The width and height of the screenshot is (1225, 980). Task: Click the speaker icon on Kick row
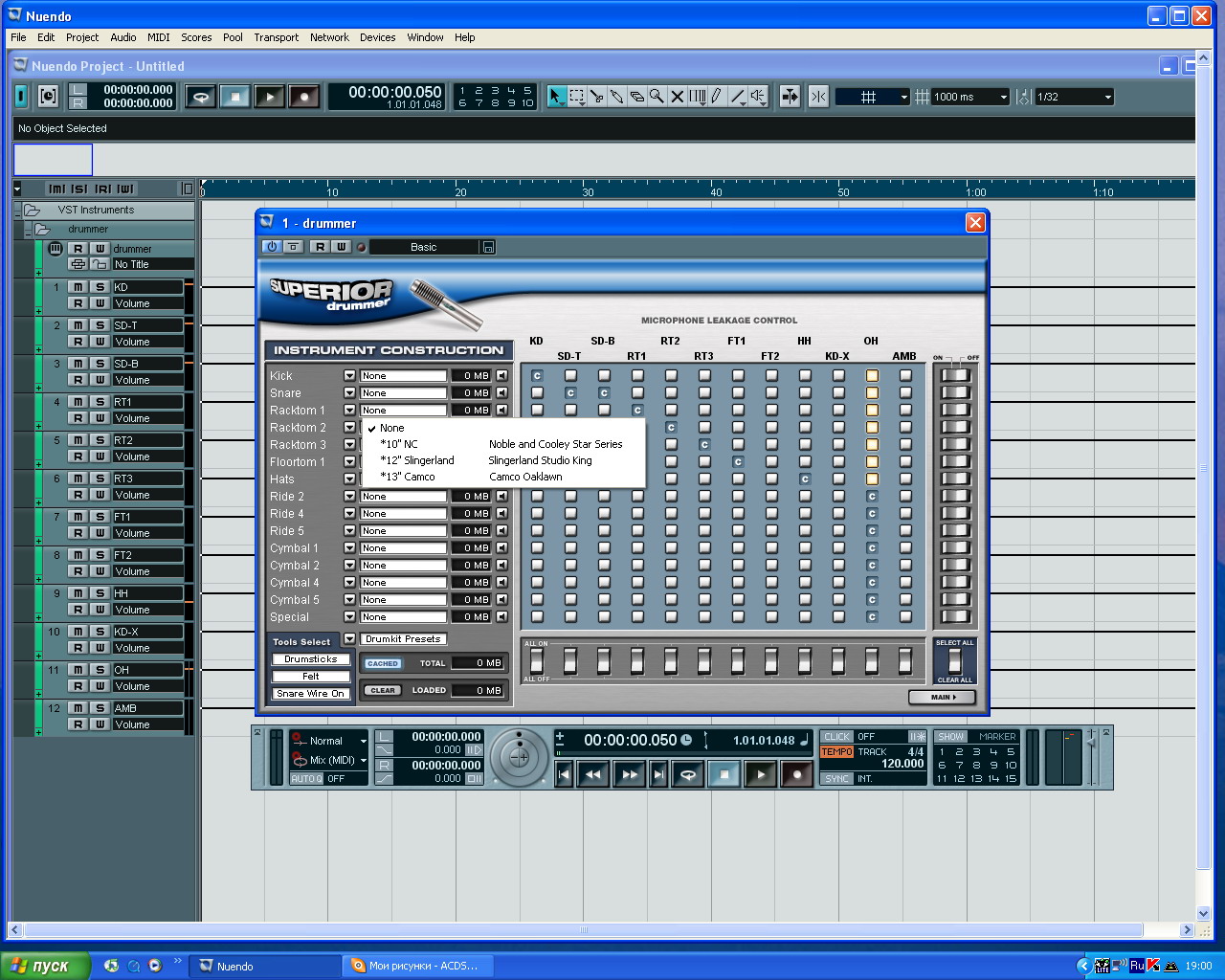coord(501,376)
